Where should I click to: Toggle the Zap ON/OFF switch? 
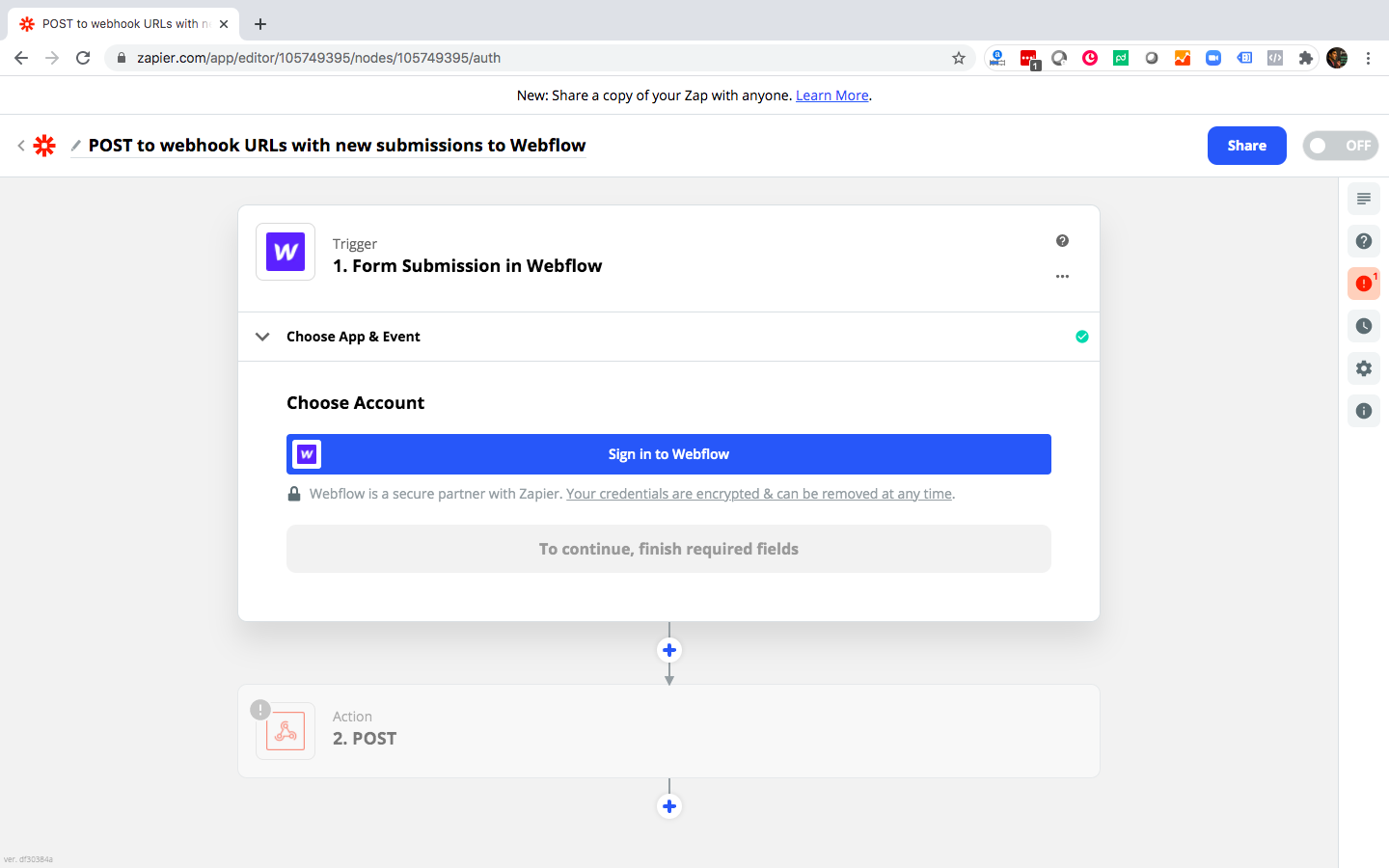click(x=1340, y=146)
